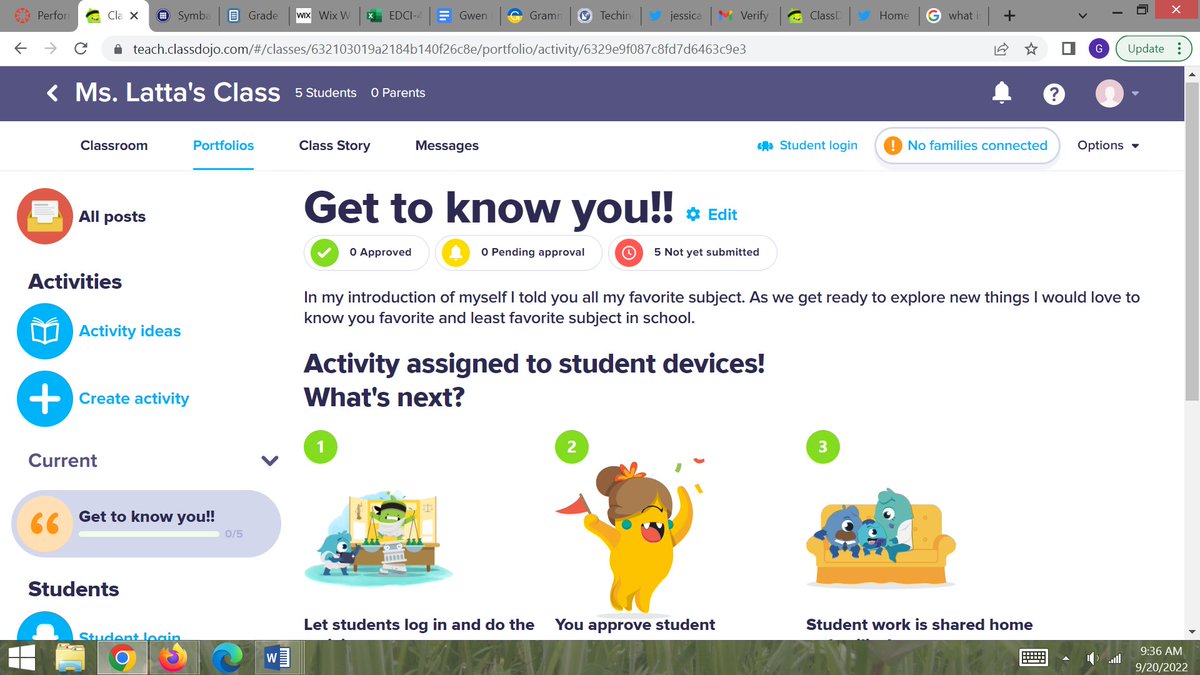Collapse the Current activities section chevron
The width and height of the screenshot is (1200, 675).
tap(268, 461)
